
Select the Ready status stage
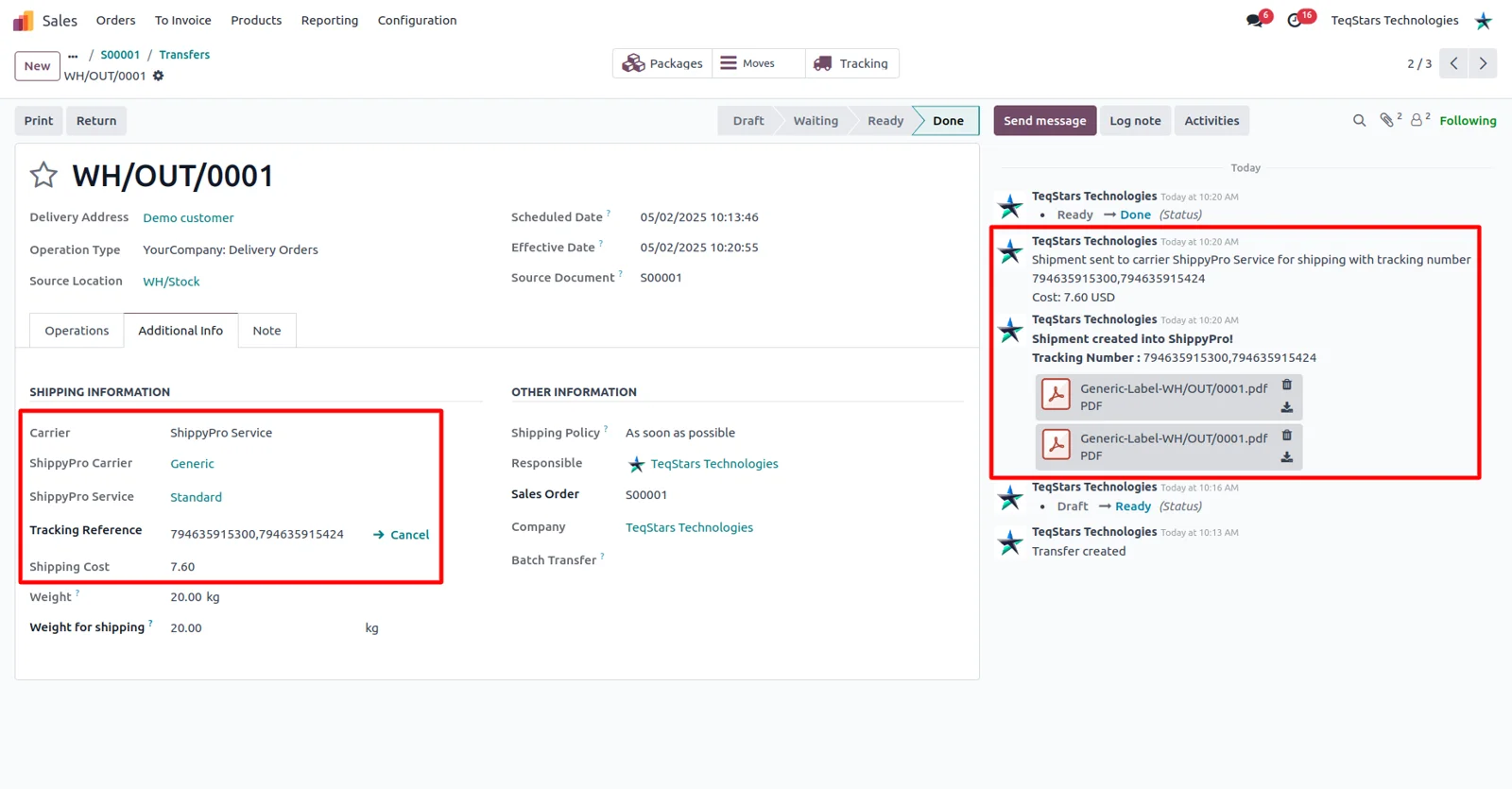[885, 121]
